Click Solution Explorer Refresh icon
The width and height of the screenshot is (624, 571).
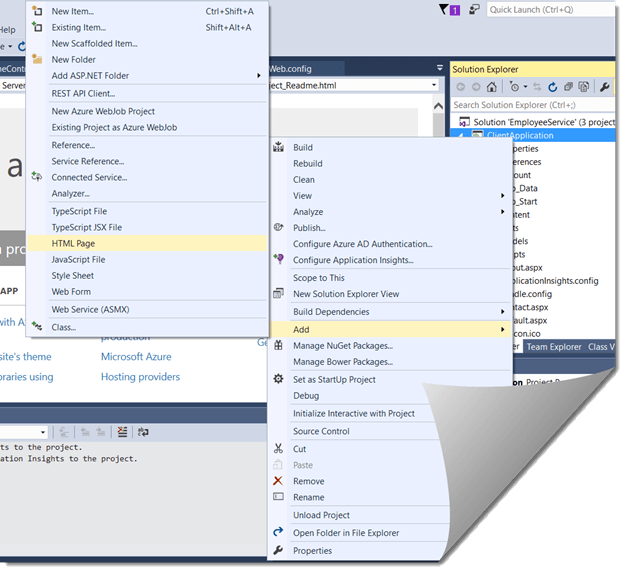click(552, 87)
